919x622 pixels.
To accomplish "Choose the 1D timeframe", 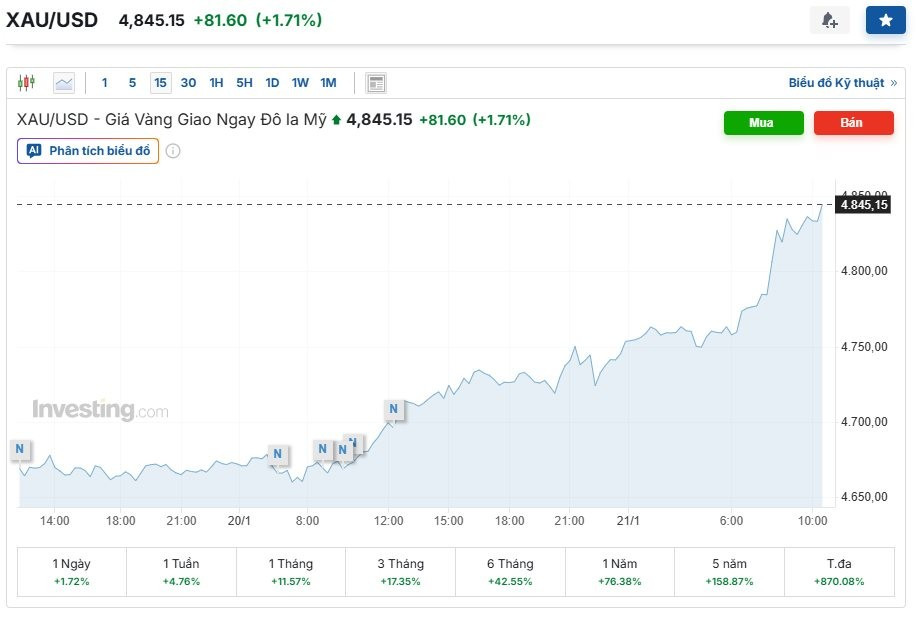I will (x=272, y=83).
